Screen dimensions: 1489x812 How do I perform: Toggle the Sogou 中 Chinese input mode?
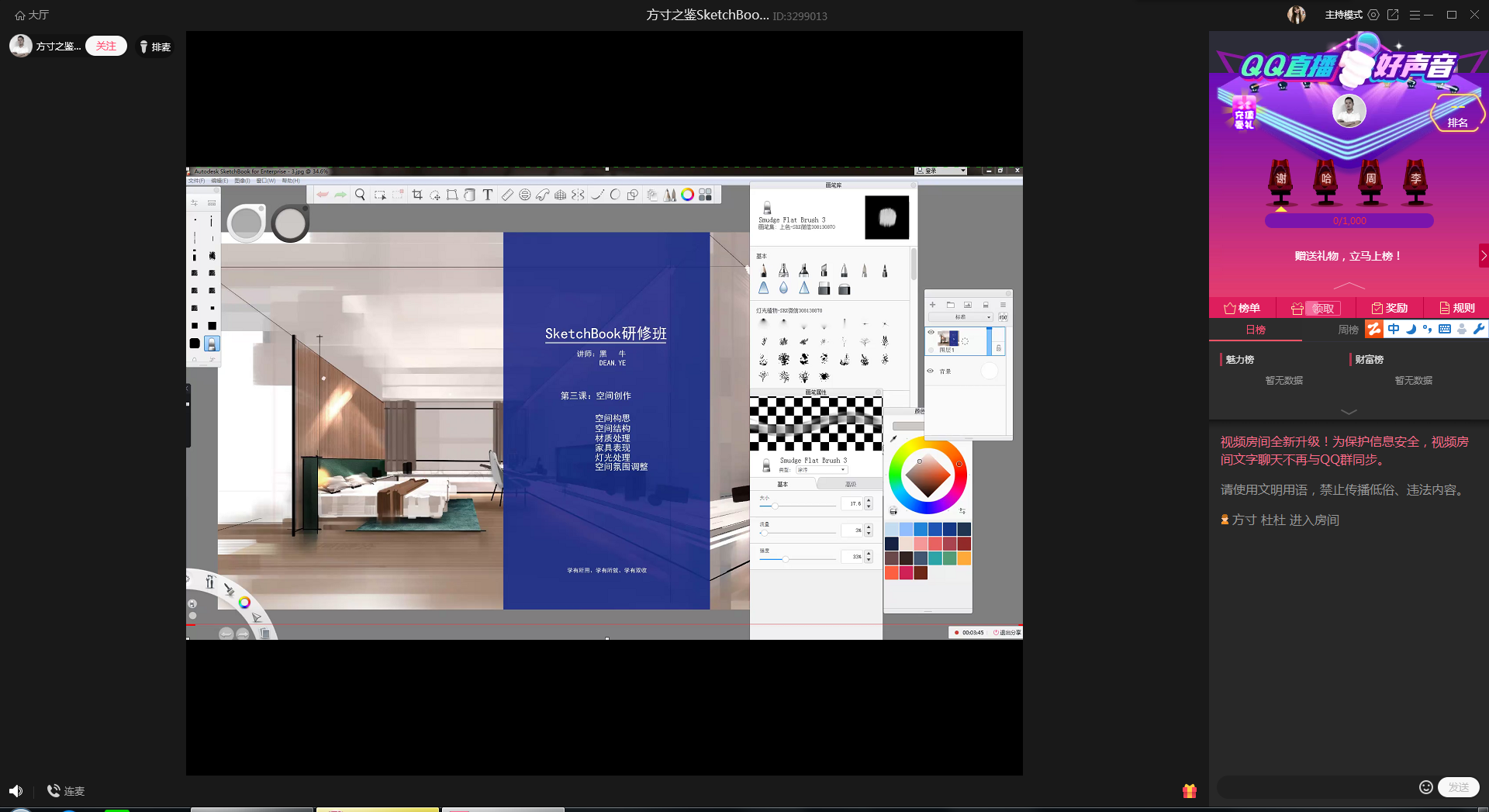(x=1394, y=329)
